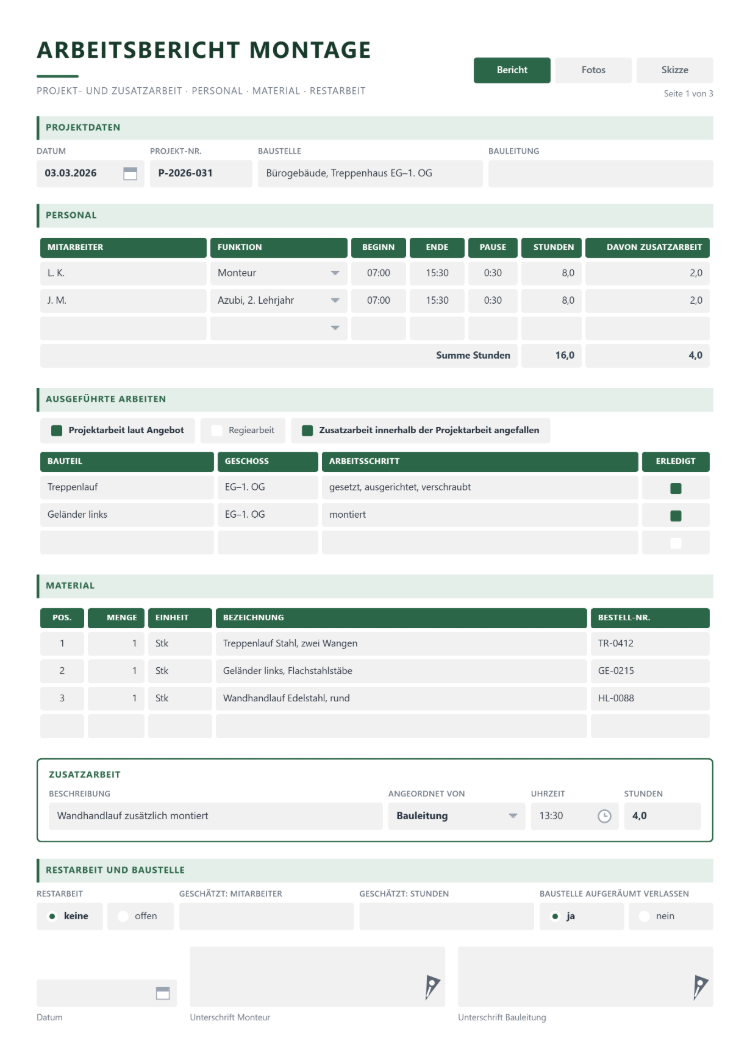Screen dimensions: 750x1060
Task: Click Summe Stunden total 16,0
Action: click(x=551, y=356)
